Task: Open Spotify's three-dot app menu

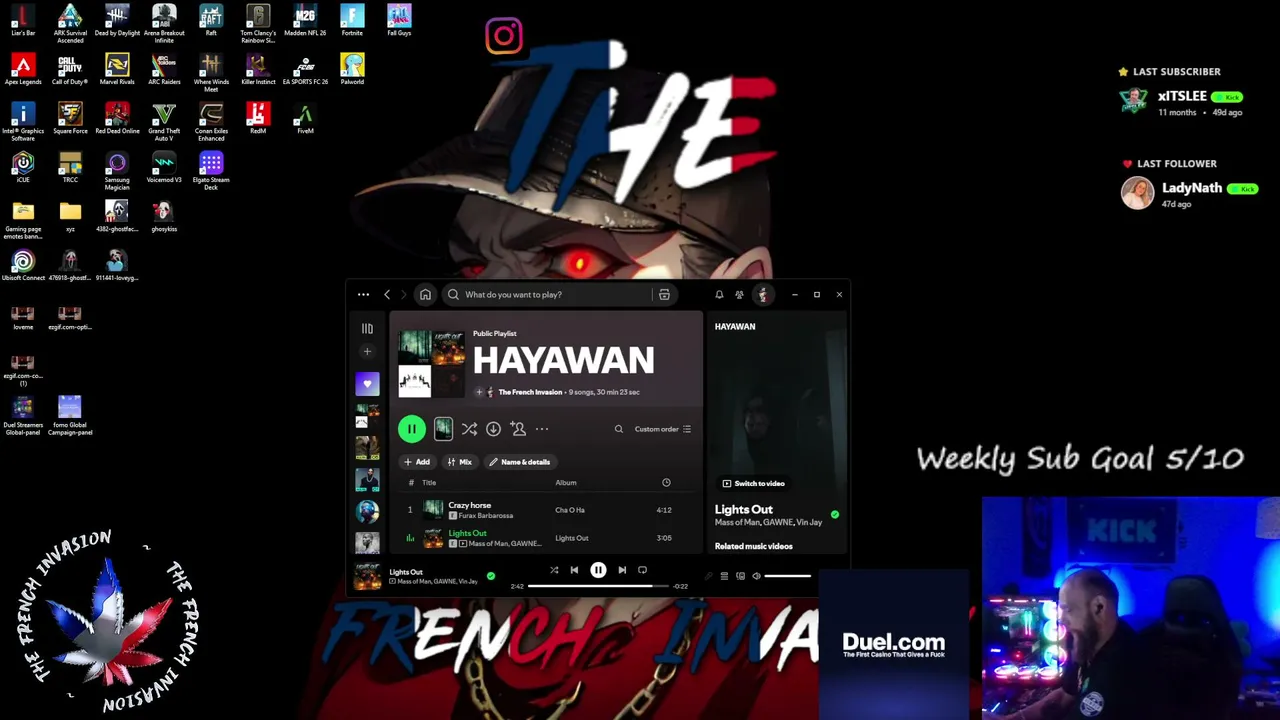Action: tap(363, 295)
